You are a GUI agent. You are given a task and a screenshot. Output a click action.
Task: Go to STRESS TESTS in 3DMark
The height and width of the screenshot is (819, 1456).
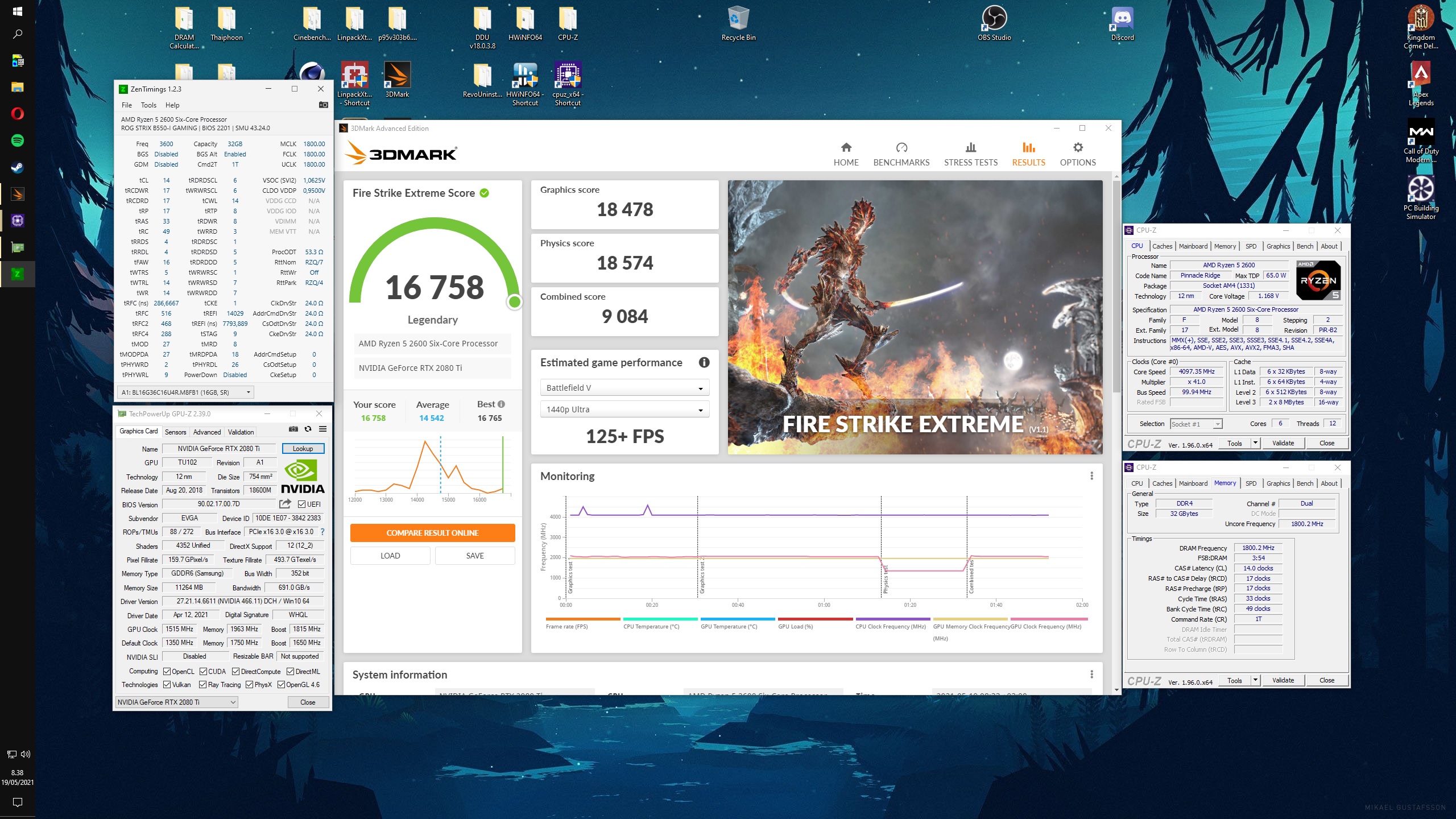coord(970,155)
